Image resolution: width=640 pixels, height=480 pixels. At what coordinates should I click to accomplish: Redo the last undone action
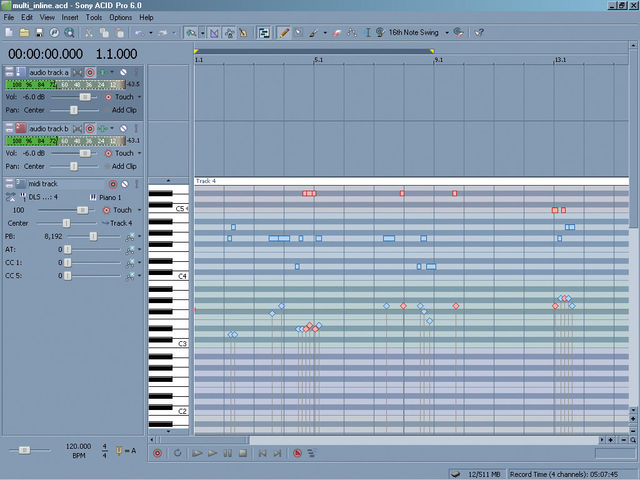point(162,33)
